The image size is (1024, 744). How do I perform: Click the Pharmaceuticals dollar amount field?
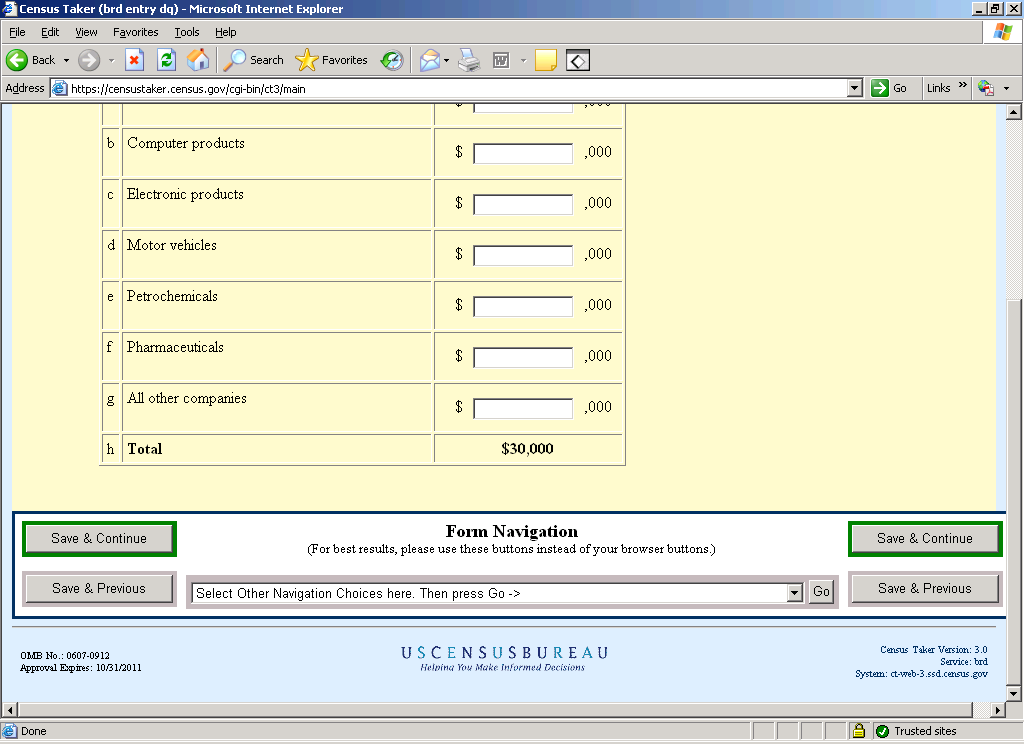tap(522, 357)
